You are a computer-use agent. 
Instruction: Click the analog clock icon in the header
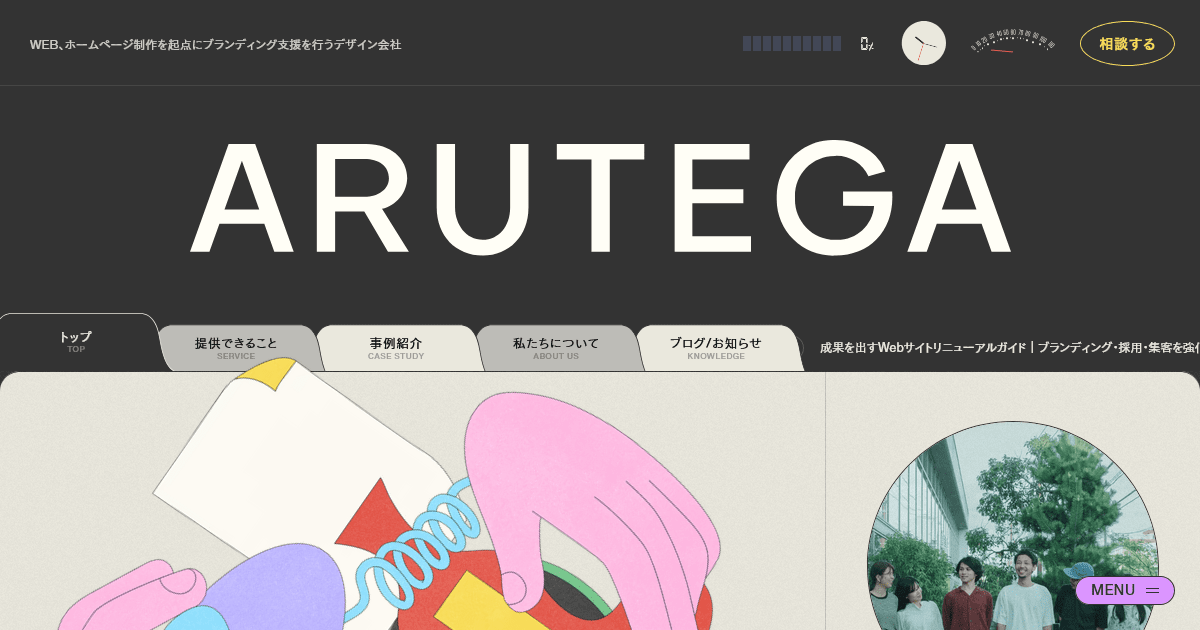pyautogui.click(x=923, y=43)
